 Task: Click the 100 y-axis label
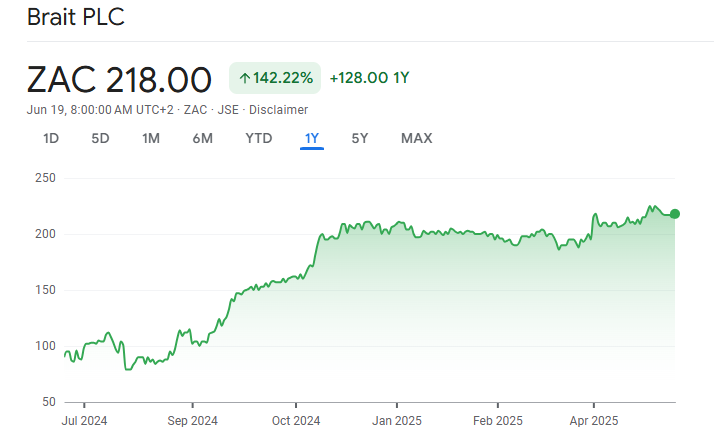point(46,346)
